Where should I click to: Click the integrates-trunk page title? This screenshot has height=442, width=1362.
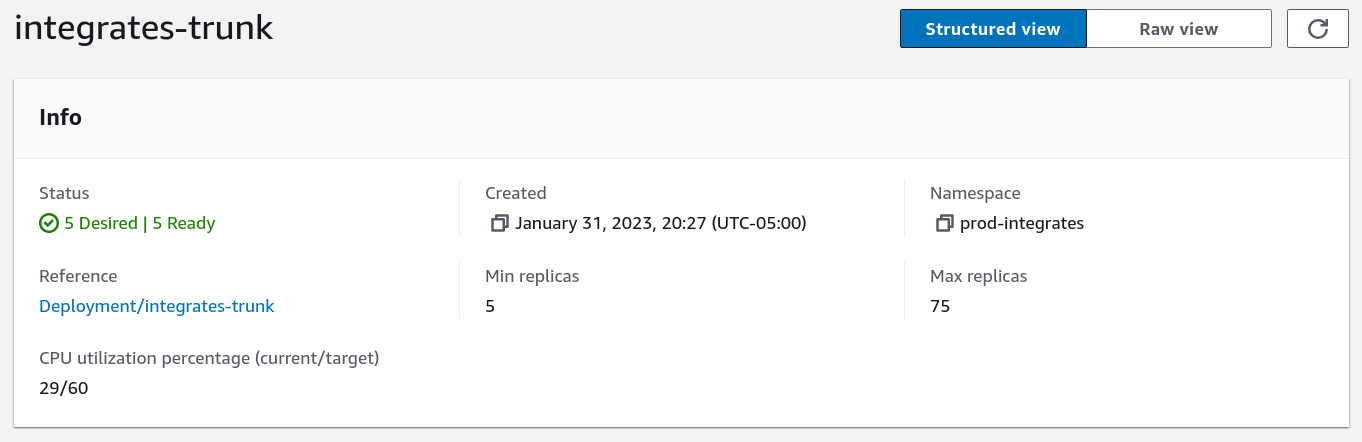tap(144, 28)
